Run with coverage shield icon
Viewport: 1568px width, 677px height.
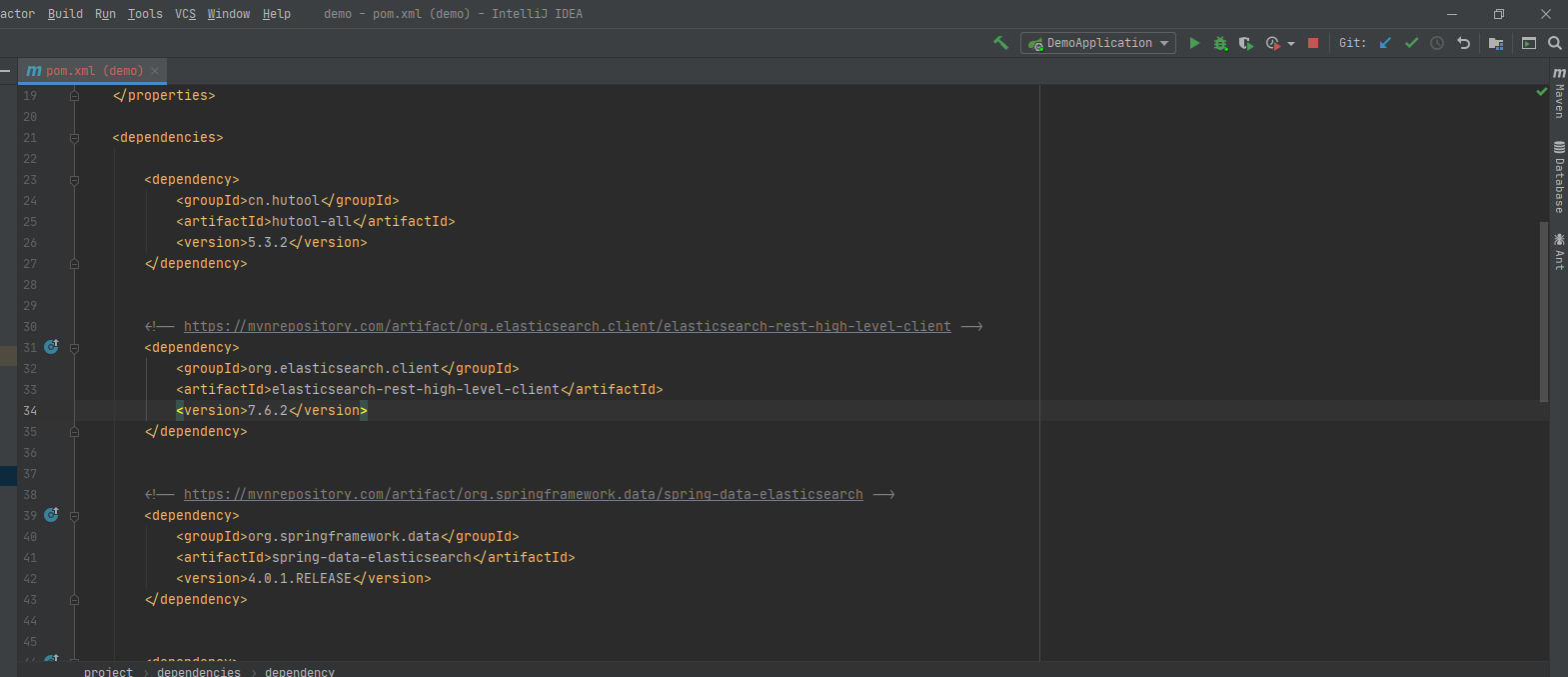click(1245, 43)
